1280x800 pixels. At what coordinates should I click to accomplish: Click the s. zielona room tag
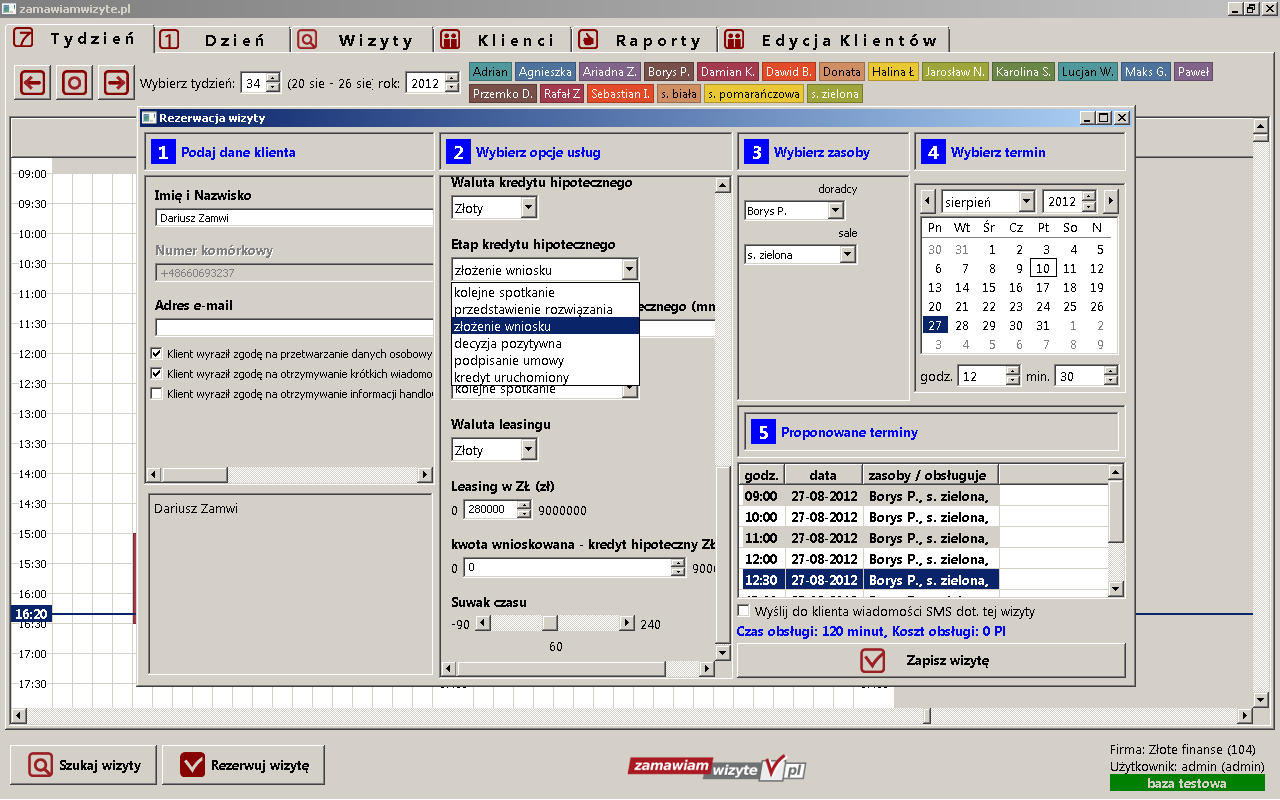pos(834,94)
